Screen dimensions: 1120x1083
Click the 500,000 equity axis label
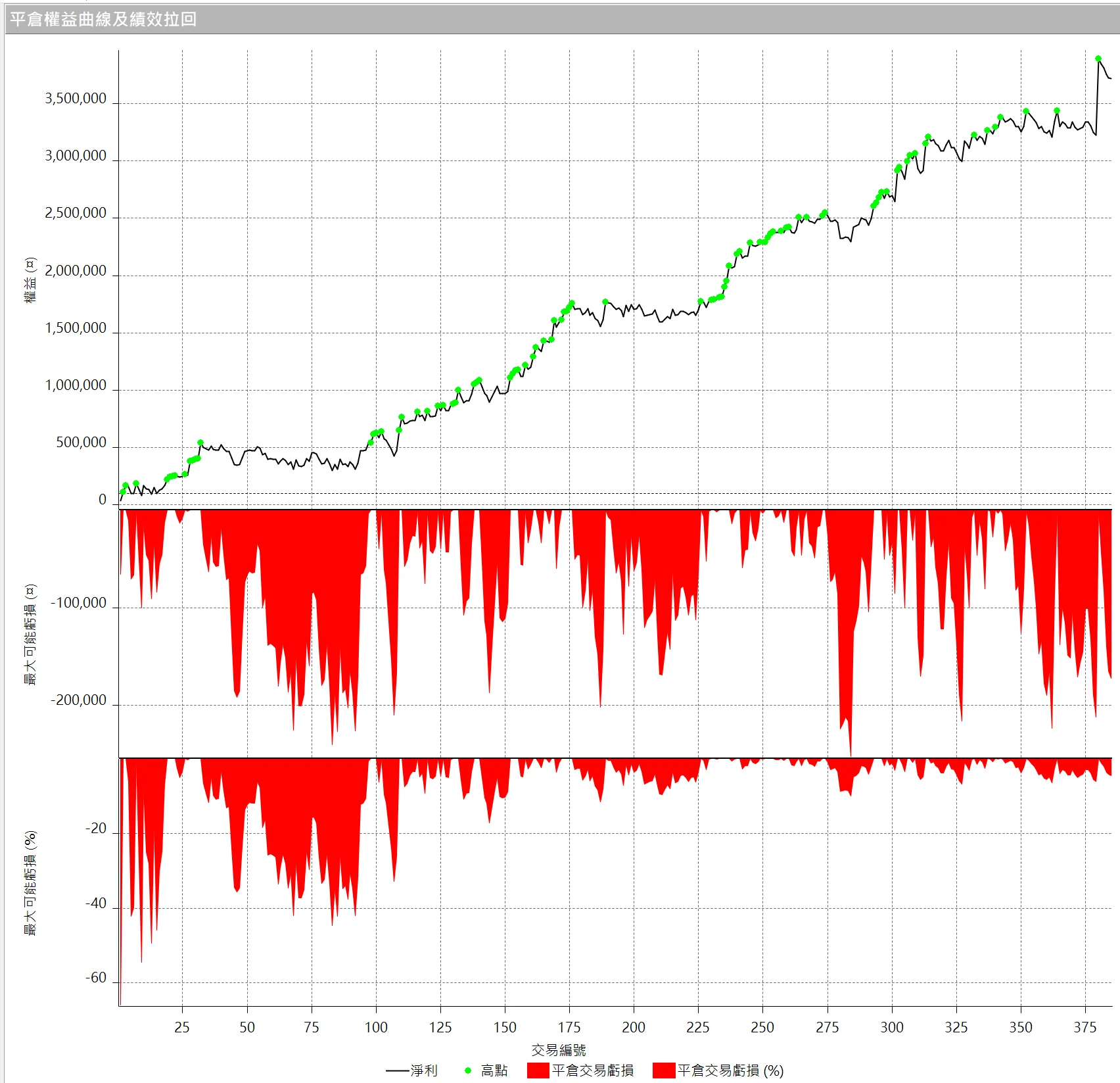tap(81, 443)
